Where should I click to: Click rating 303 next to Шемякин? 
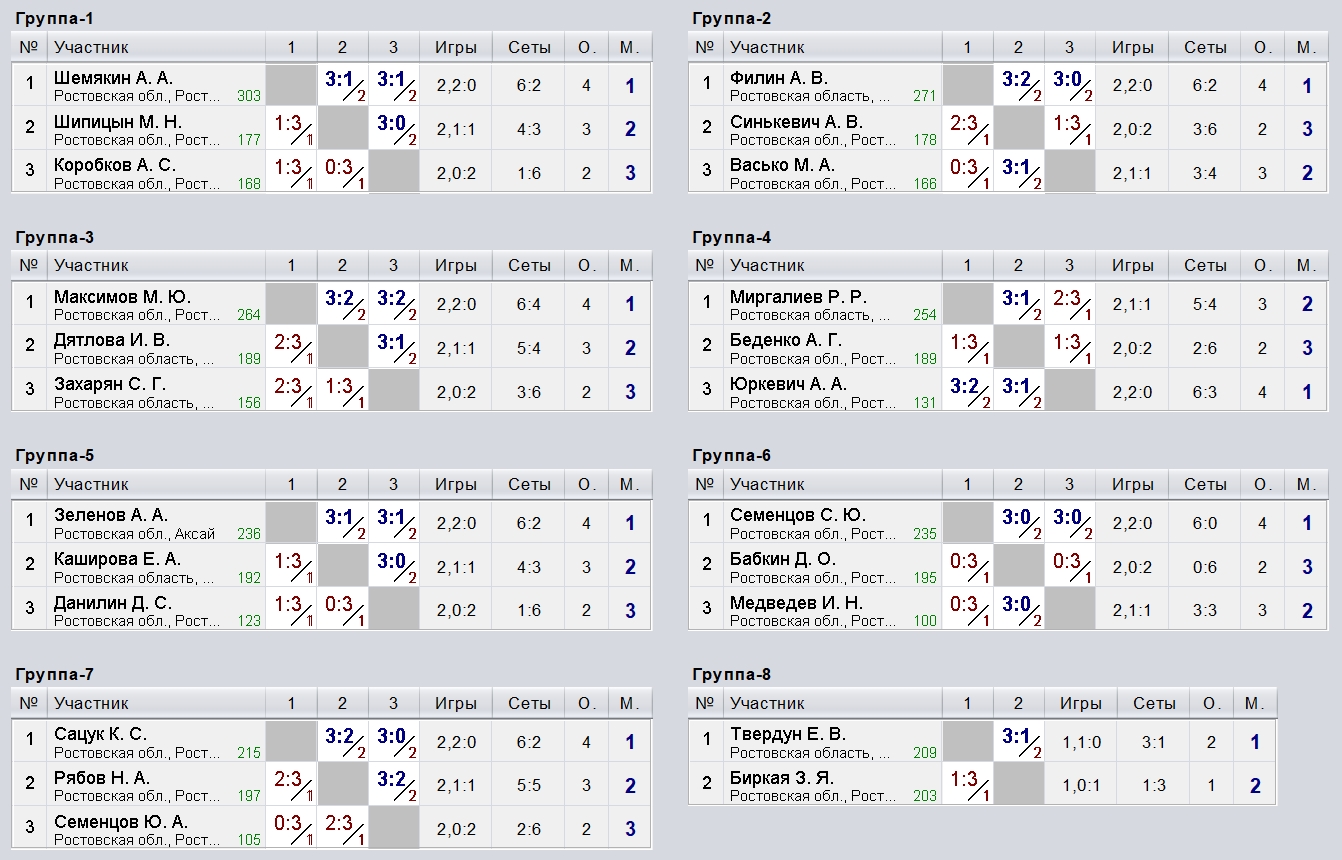pos(249,96)
